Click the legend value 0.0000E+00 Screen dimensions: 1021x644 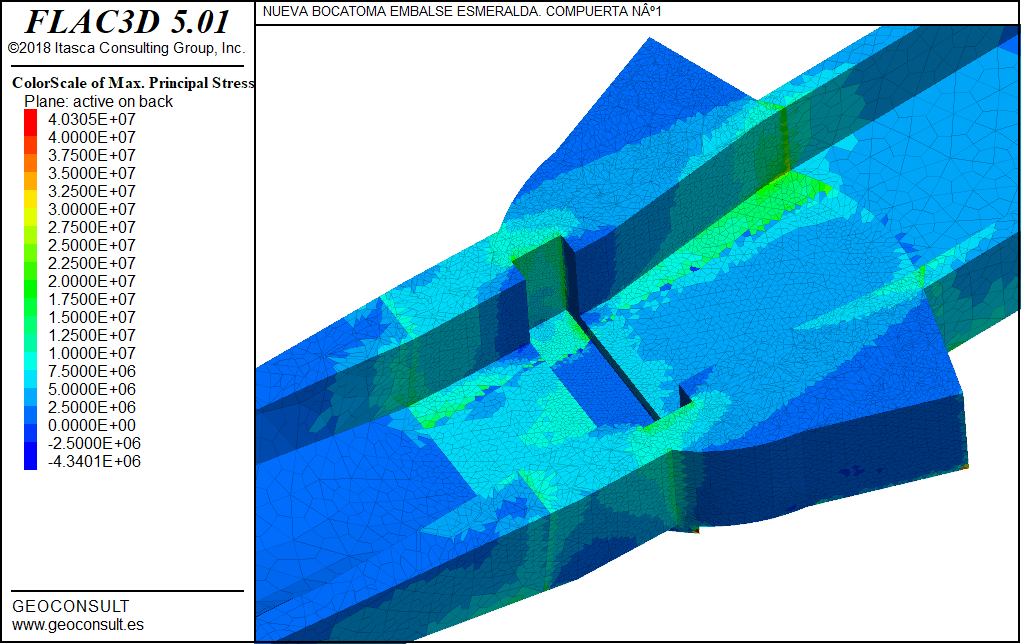point(92,425)
